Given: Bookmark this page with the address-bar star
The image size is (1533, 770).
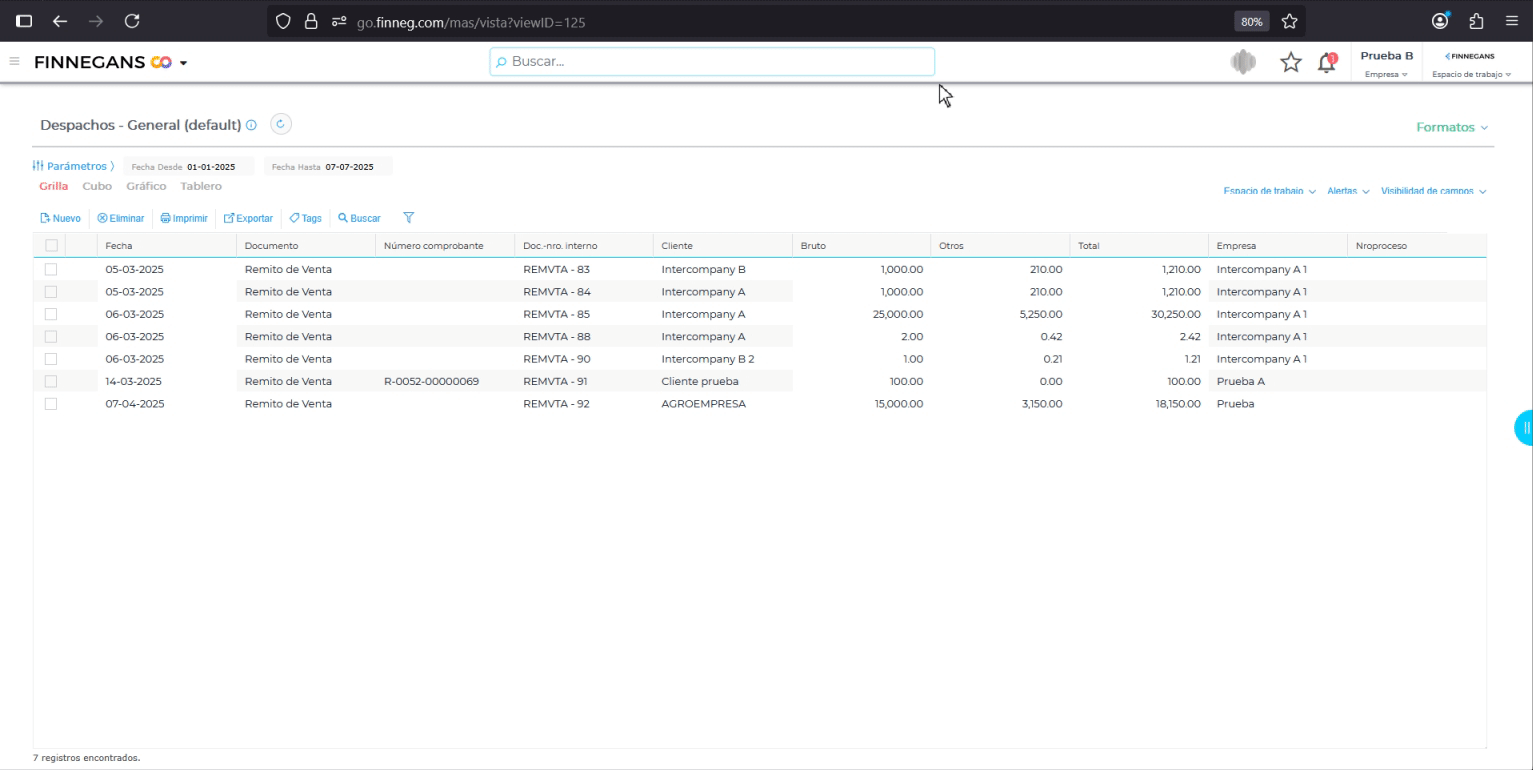Looking at the screenshot, I should 1289,21.
